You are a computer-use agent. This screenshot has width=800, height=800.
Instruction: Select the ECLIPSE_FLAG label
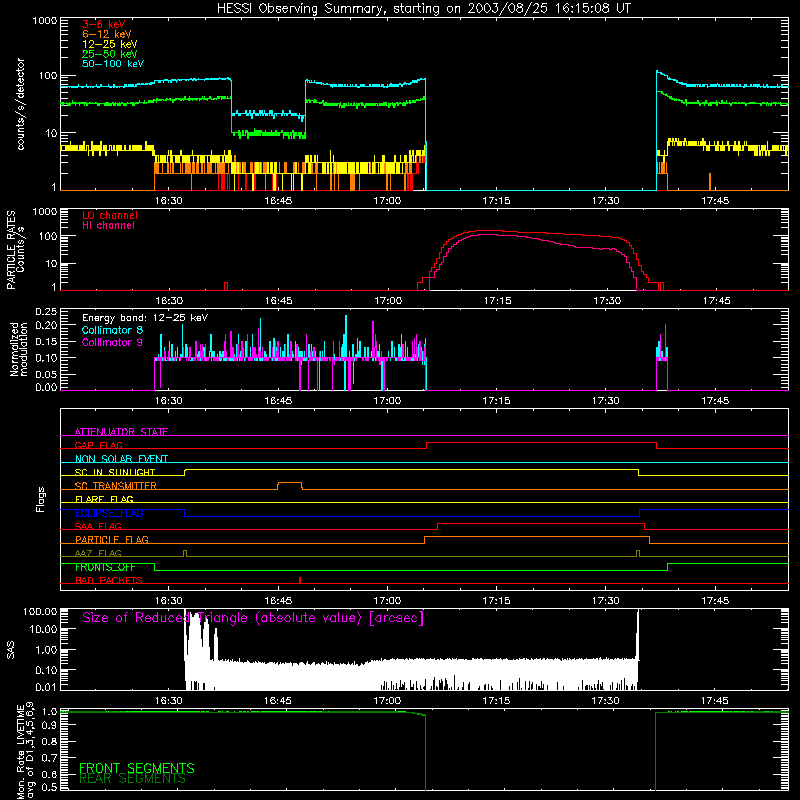109,513
